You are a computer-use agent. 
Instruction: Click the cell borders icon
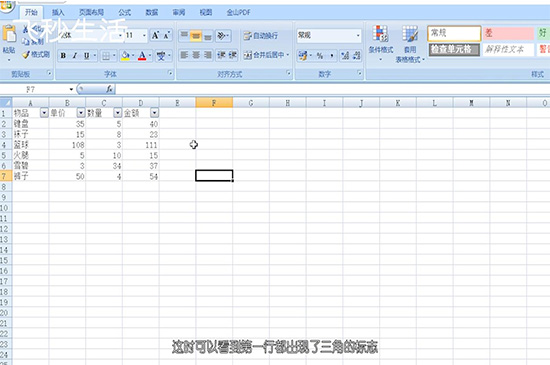tap(106, 55)
